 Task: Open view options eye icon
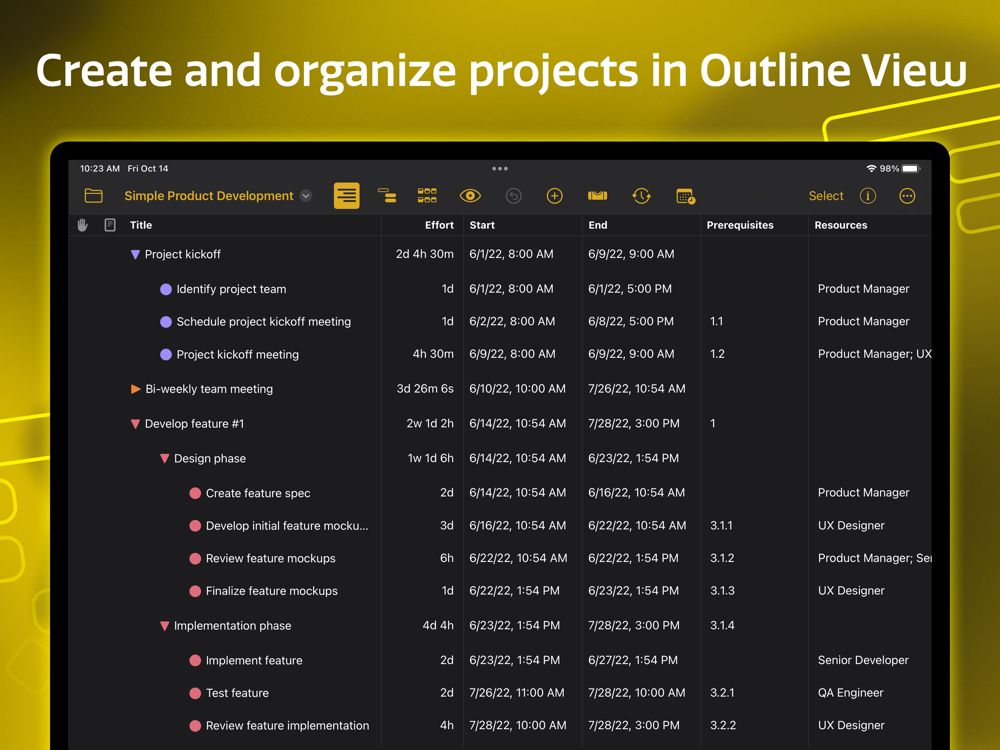(470, 196)
